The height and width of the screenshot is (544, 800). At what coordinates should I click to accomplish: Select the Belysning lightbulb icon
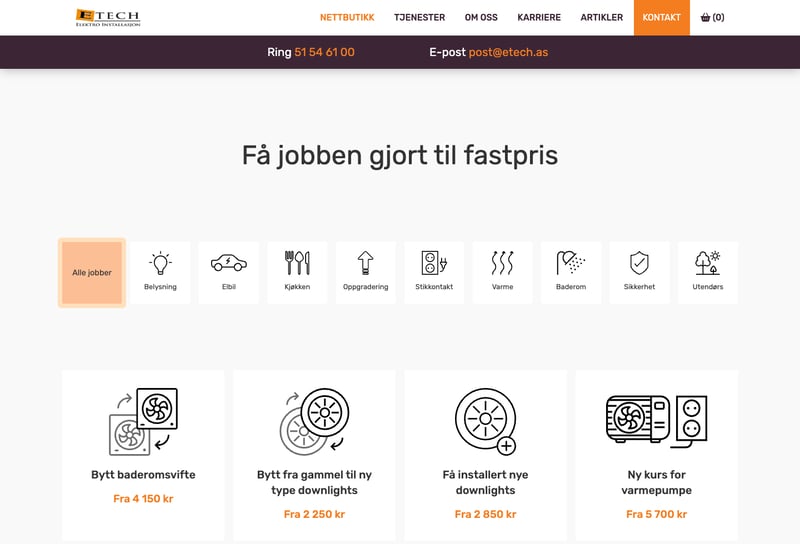(160, 263)
